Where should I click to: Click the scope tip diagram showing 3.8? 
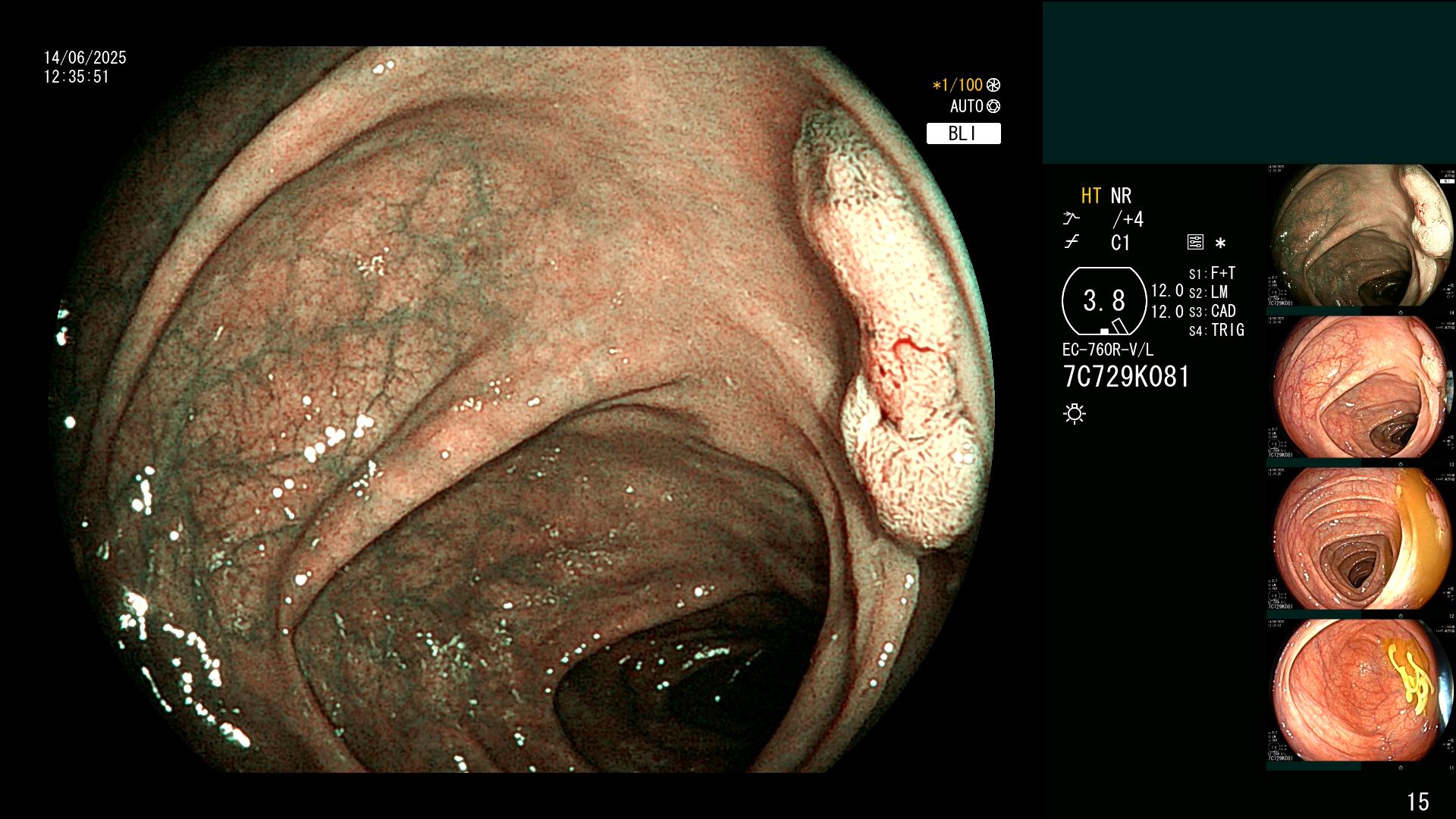[1104, 301]
